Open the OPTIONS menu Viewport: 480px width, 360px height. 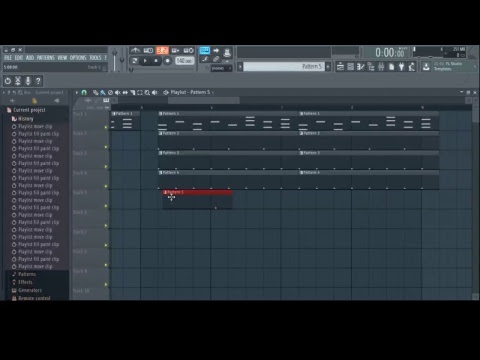click(78, 58)
